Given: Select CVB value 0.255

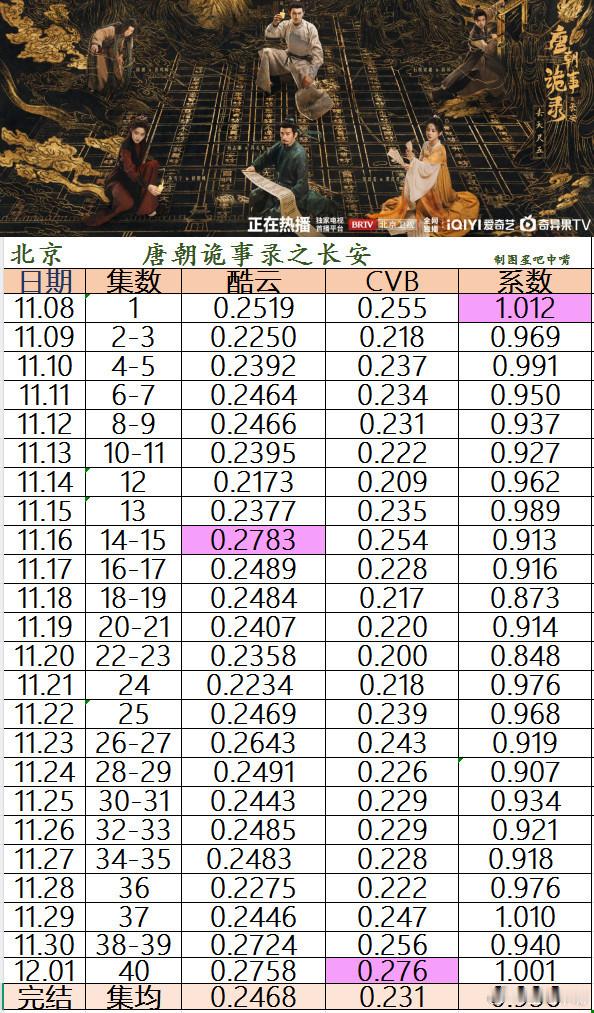Looking at the screenshot, I should pyautogui.click(x=392, y=308).
